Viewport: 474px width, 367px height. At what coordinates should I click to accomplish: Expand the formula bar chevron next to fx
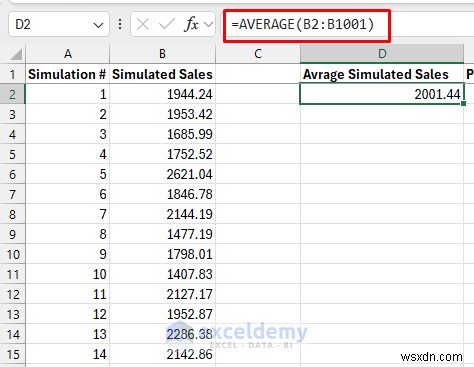coord(209,24)
